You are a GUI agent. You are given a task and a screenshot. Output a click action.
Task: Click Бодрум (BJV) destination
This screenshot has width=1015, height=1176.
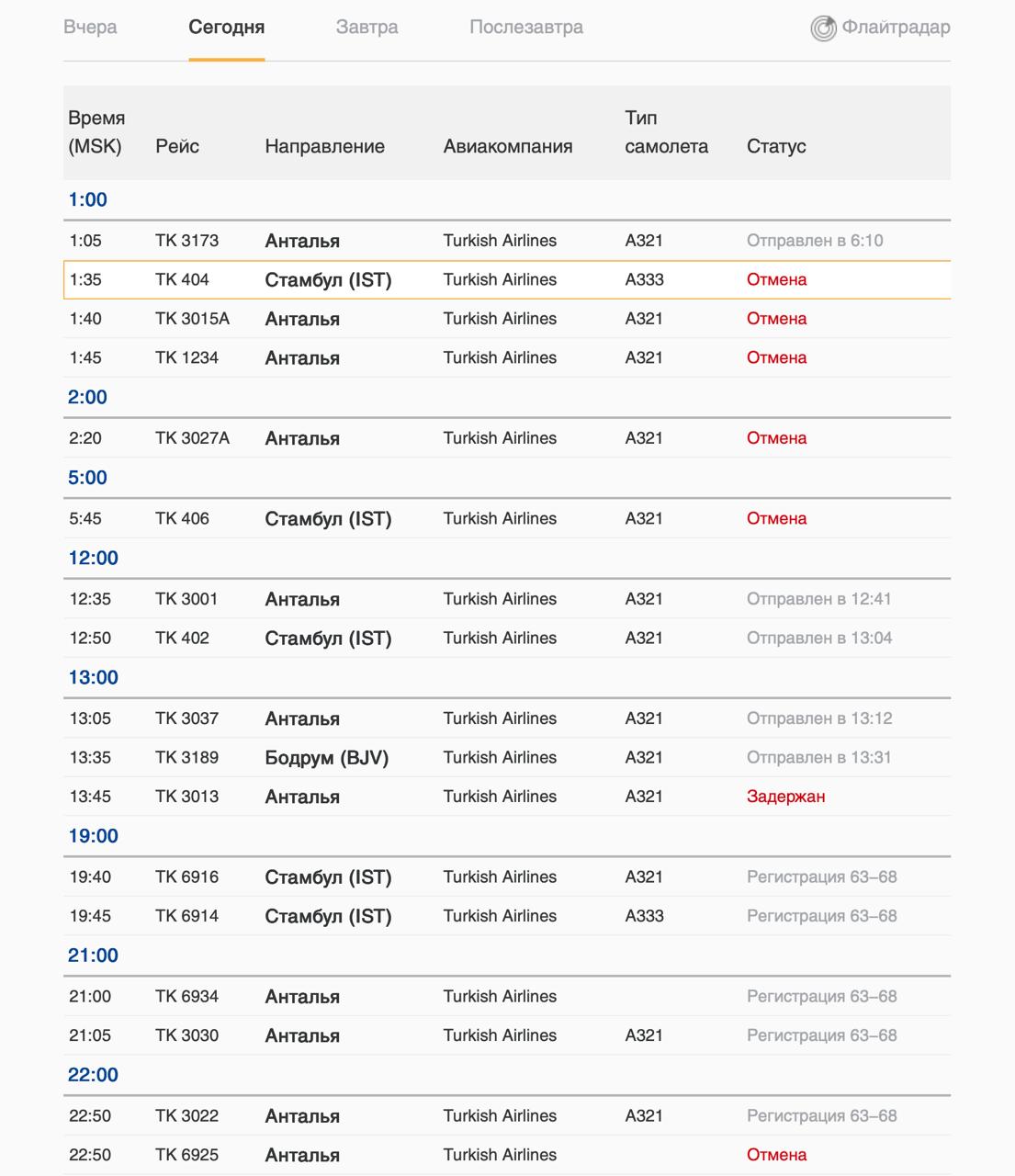(x=326, y=758)
